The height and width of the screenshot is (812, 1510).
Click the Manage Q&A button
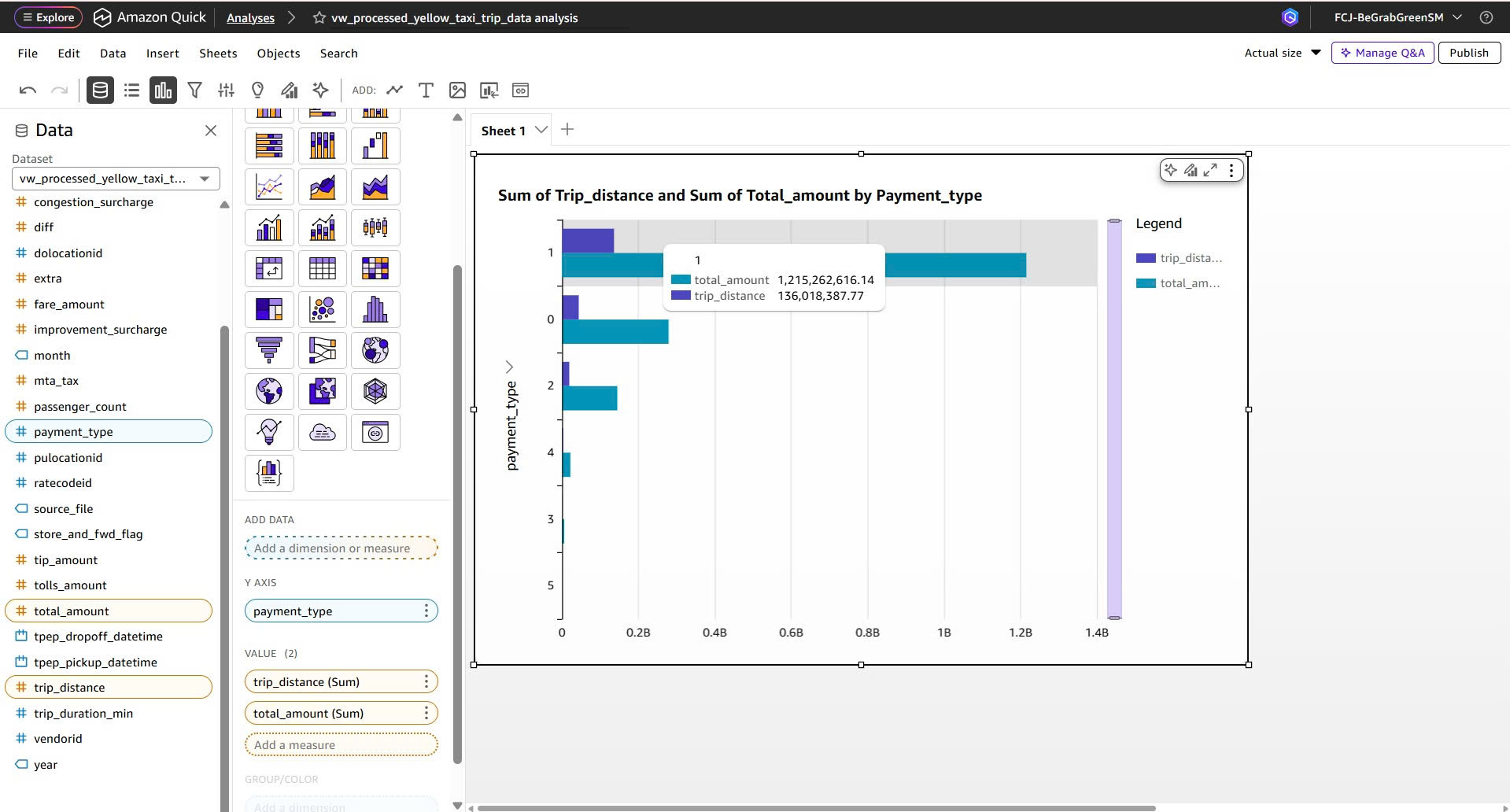[x=1383, y=53]
